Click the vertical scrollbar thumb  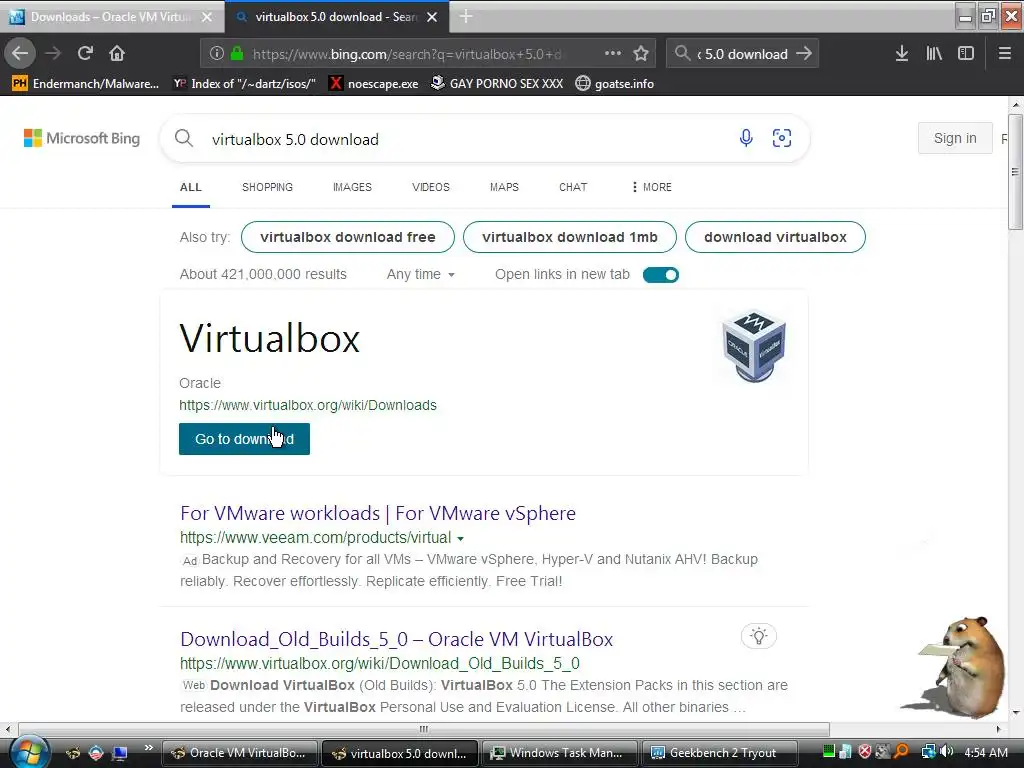(x=1015, y=172)
